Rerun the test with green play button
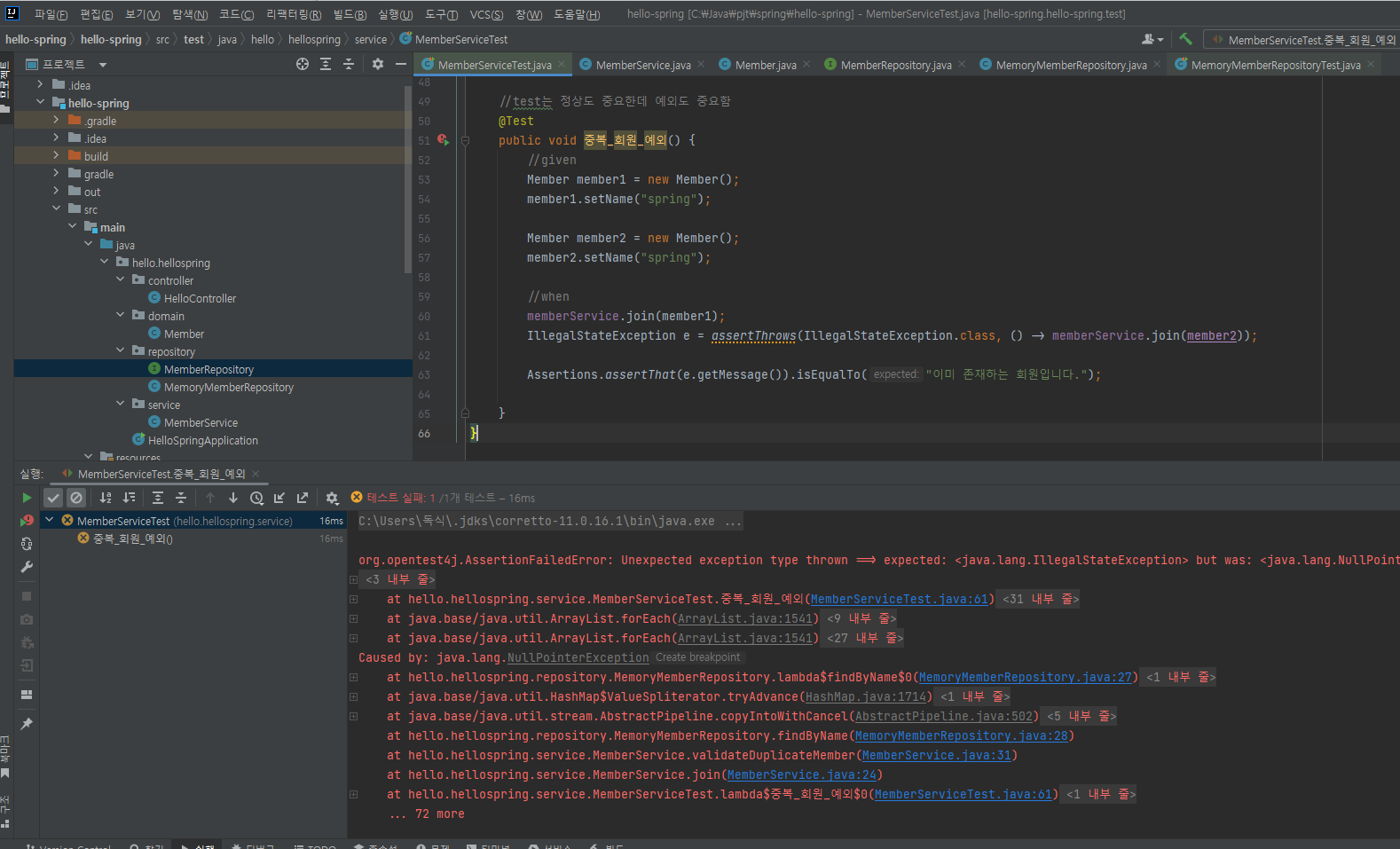The height and width of the screenshot is (849, 1400). [27, 498]
